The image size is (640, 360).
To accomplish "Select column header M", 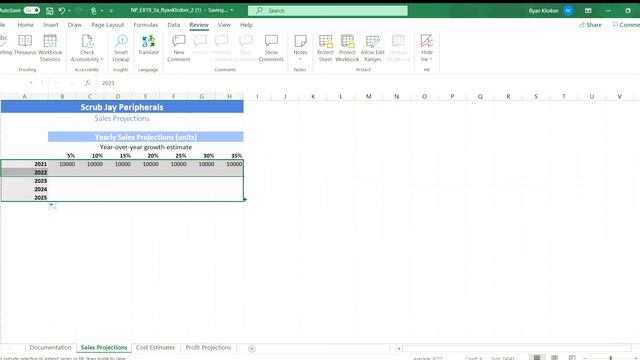I will click(369, 96).
